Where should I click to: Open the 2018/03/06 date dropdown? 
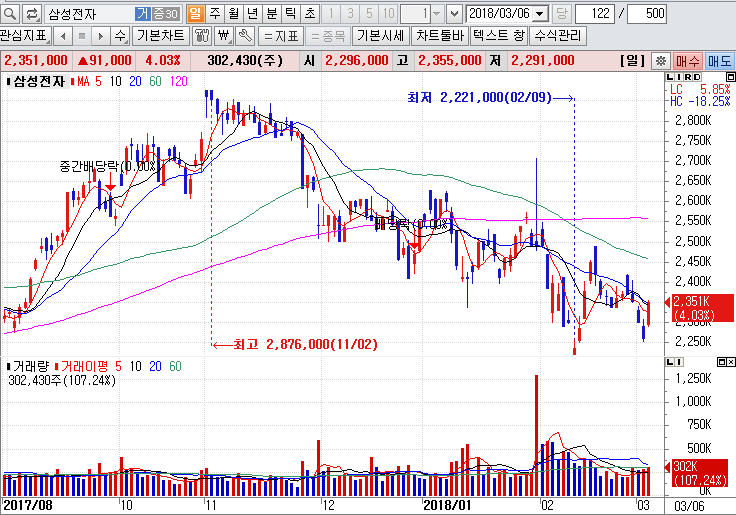tap(541, 13)
